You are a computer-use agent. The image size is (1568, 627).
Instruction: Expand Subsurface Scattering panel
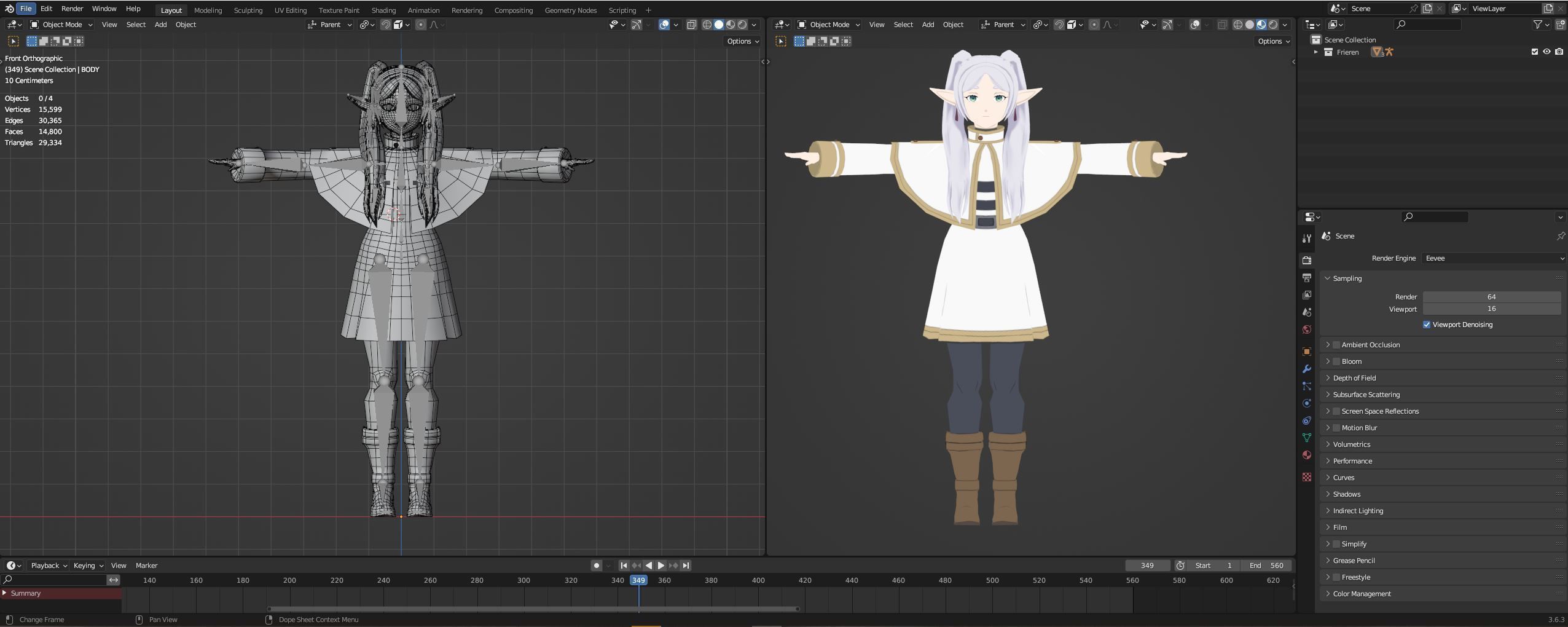coord(1328,395)
